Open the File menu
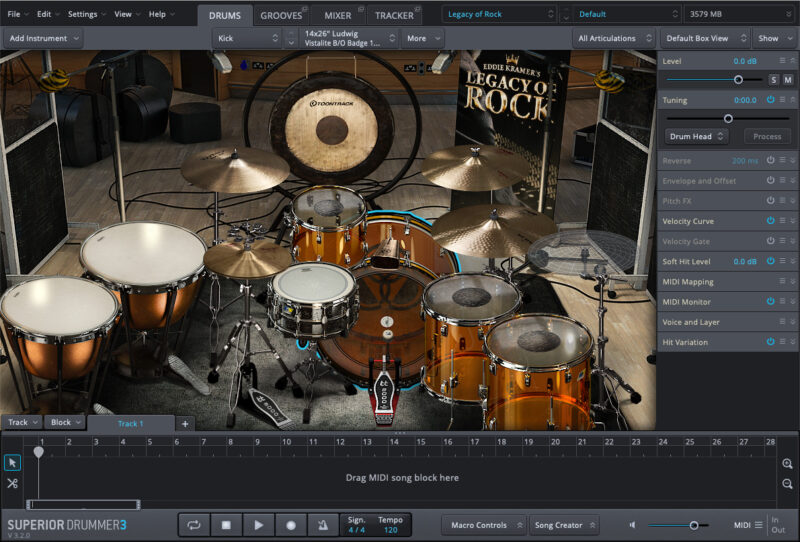Image resolution: width=800 pixels, height=542 pixels. tap(17, 14)
